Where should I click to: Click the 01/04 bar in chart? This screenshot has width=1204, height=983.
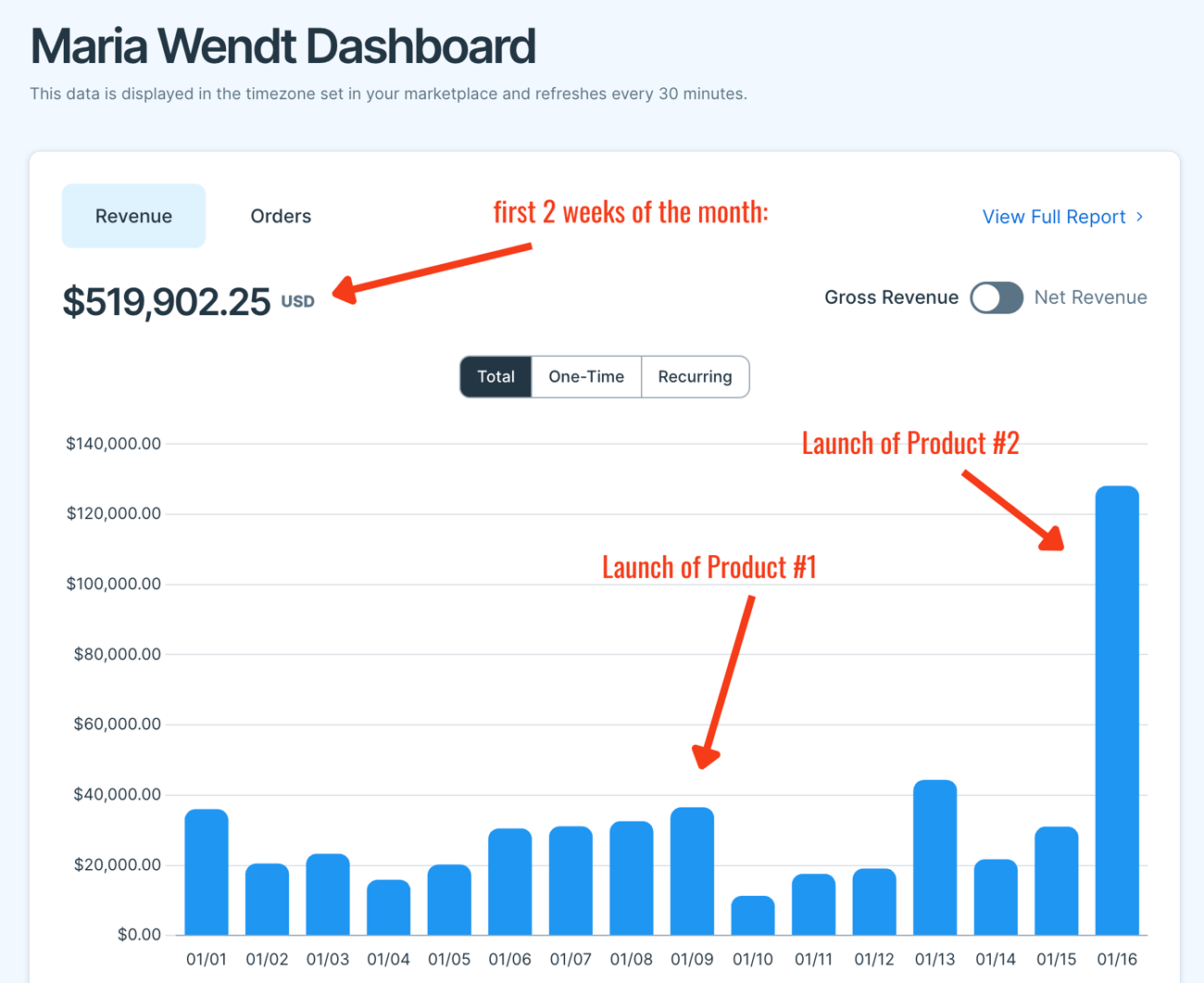coord(388,907)
